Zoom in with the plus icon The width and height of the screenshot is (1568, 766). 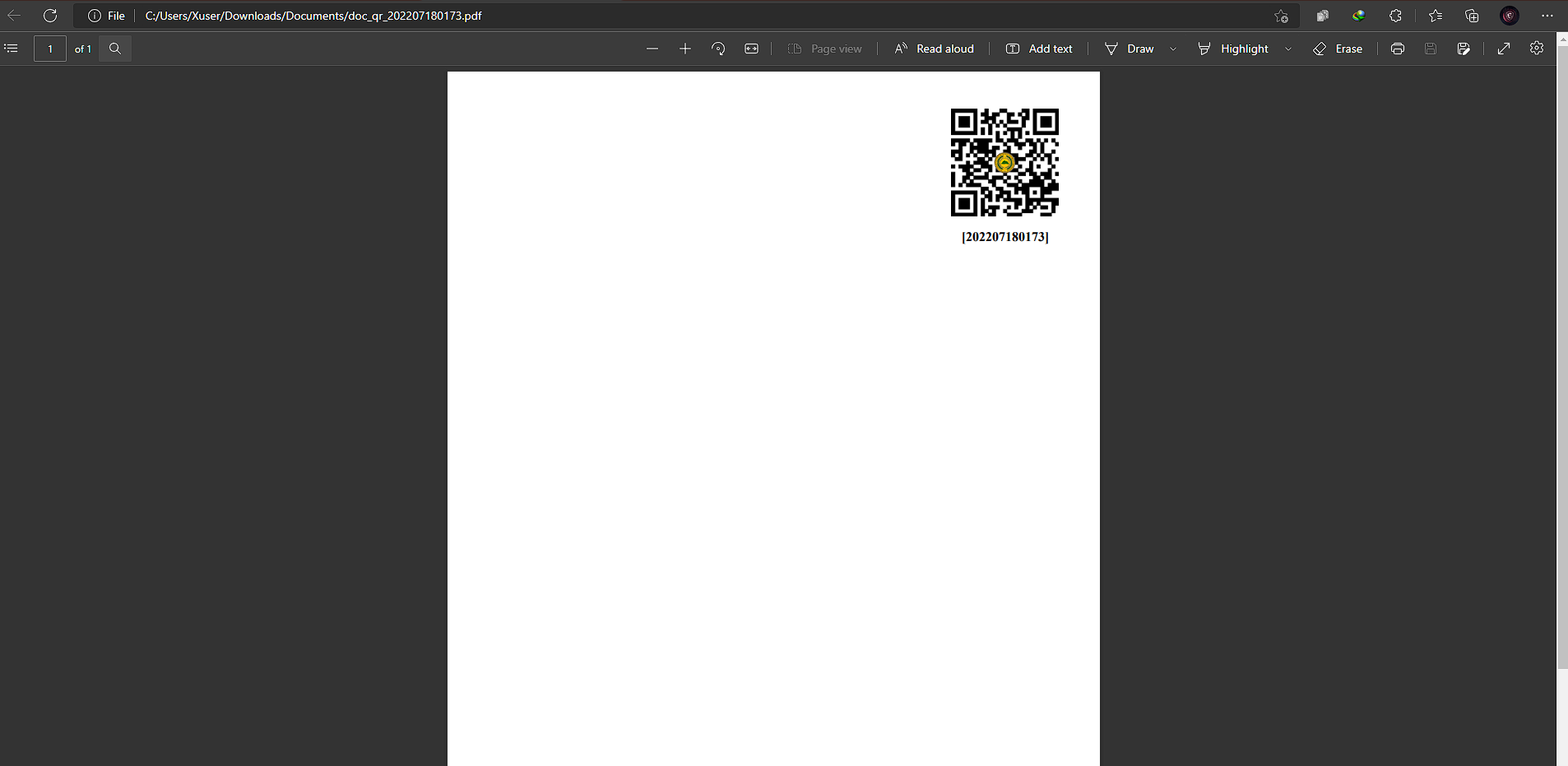click(x=684, y=49)
